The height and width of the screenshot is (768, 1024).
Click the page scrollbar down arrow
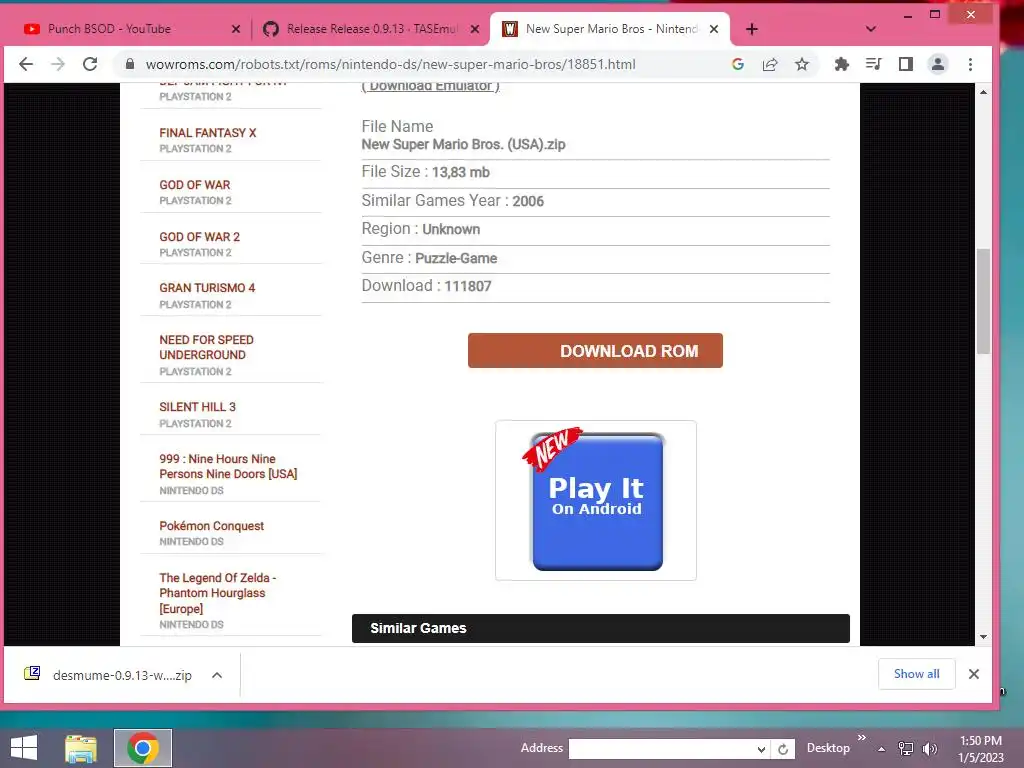click(984, 637)
